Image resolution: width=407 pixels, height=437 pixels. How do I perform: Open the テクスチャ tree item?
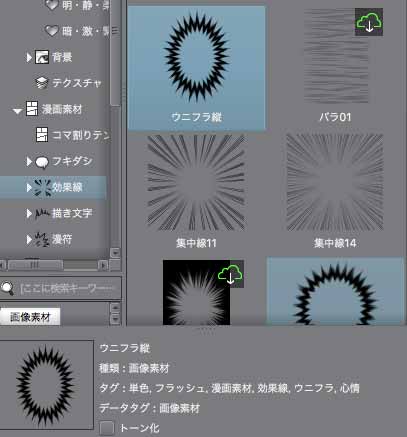pos(77,83)
